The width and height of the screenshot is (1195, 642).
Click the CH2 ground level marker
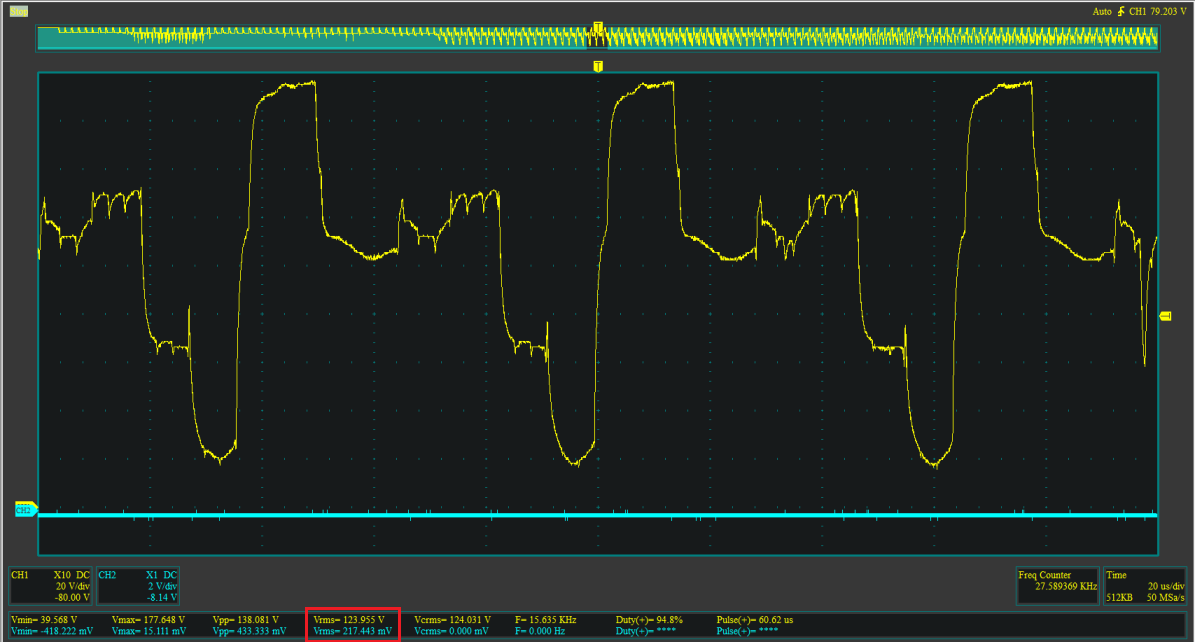[x=25, y=510]
